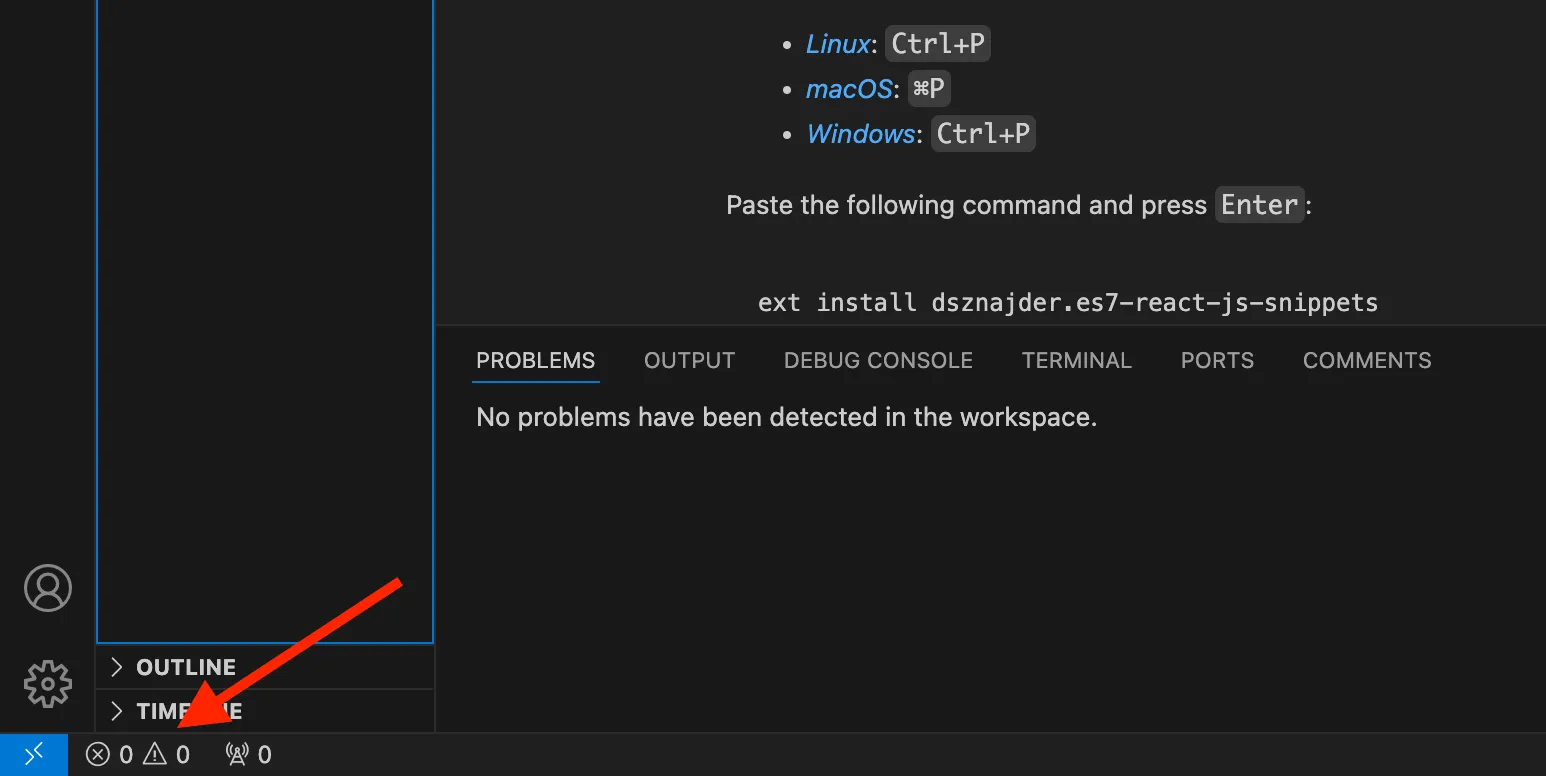Screen dimensions: 1546x776
Task: Open the TERMINAL tab
Action: coord(1076,360)
